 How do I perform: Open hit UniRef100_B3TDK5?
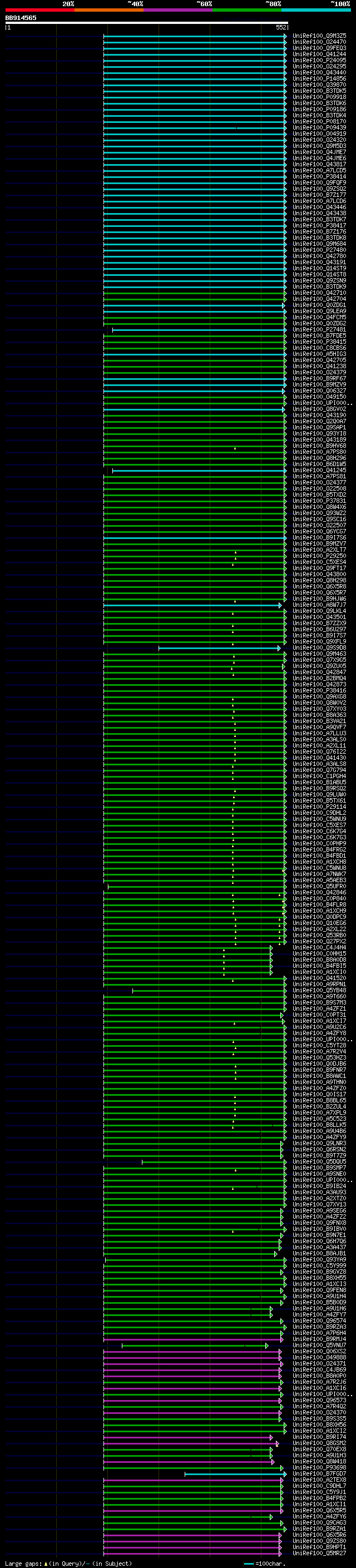[x=319, y=91]
